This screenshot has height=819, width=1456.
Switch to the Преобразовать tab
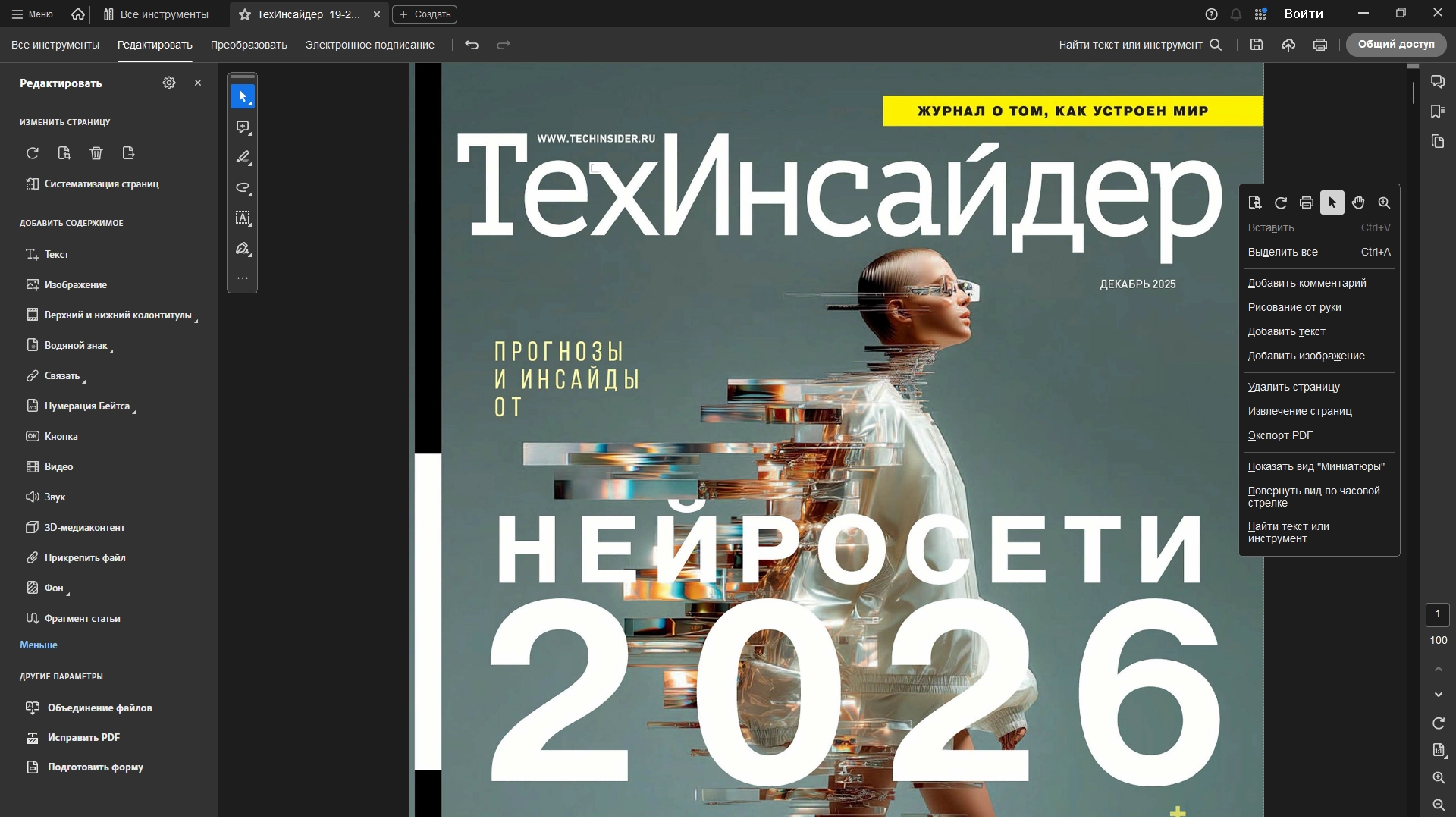[249, 45]
